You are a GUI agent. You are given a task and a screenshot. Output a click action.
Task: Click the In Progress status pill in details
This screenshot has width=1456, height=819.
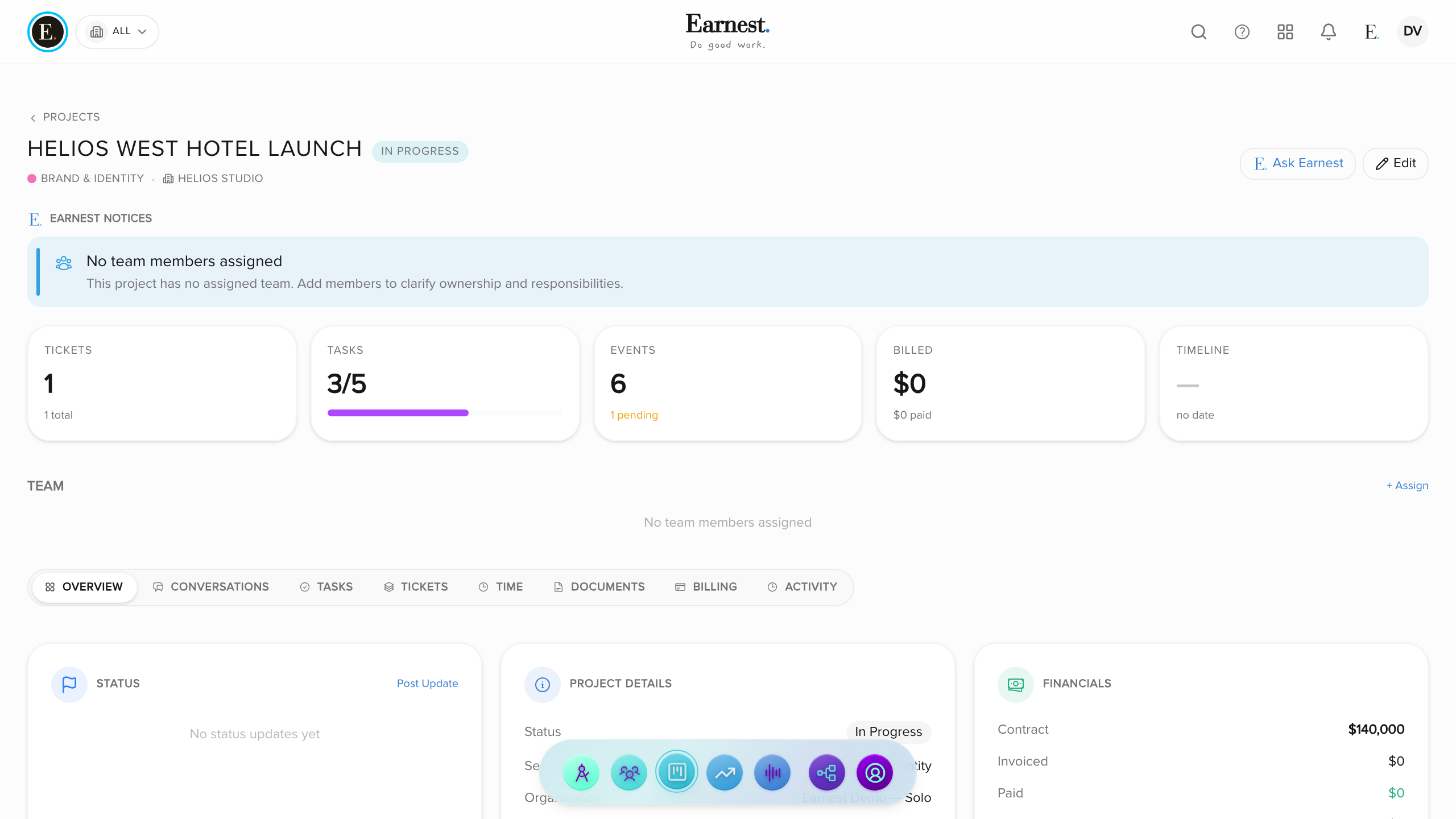[x=888, y=732]
